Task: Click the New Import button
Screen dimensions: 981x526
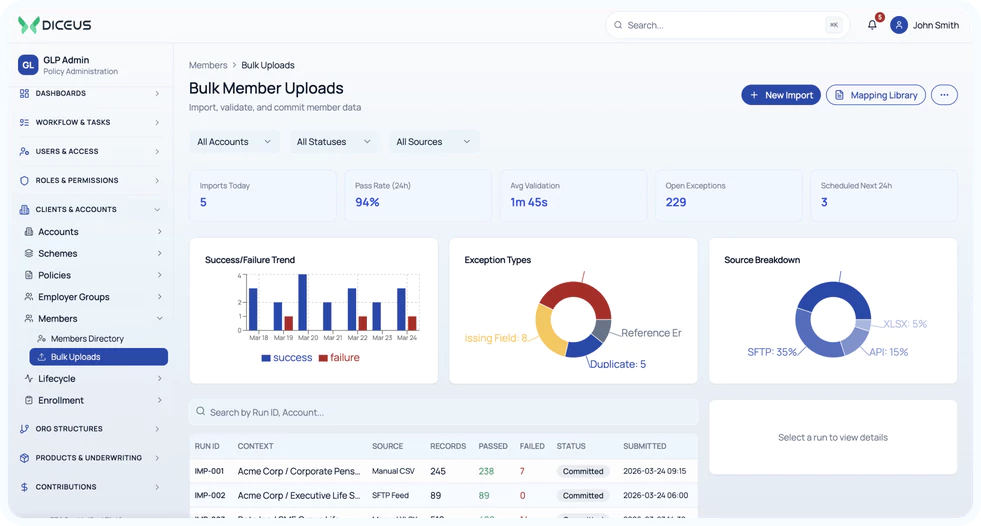Action: click(x=781, y=95)
